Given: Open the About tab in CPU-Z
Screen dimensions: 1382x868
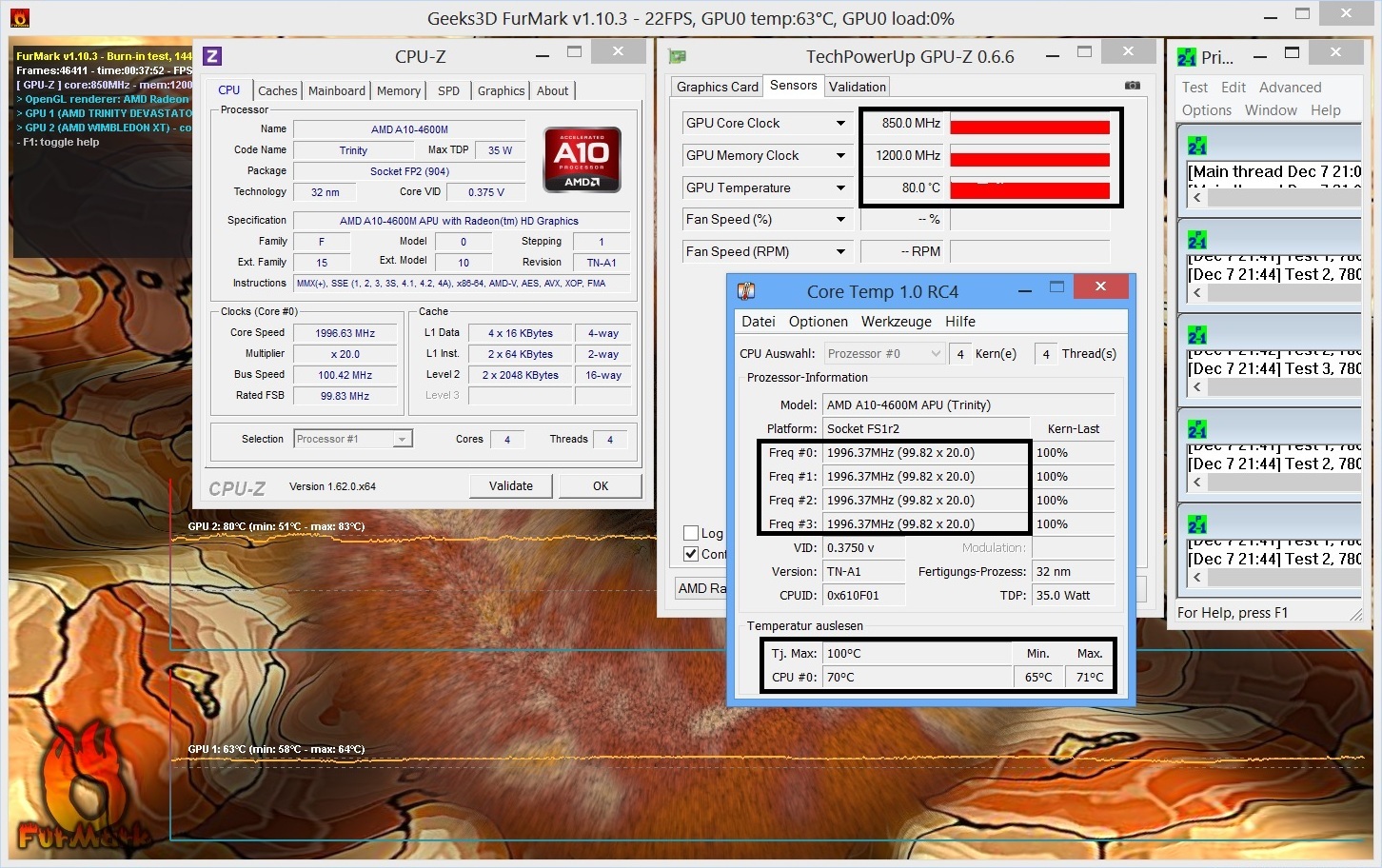Looking at the screenshot, I should point(552,90).
